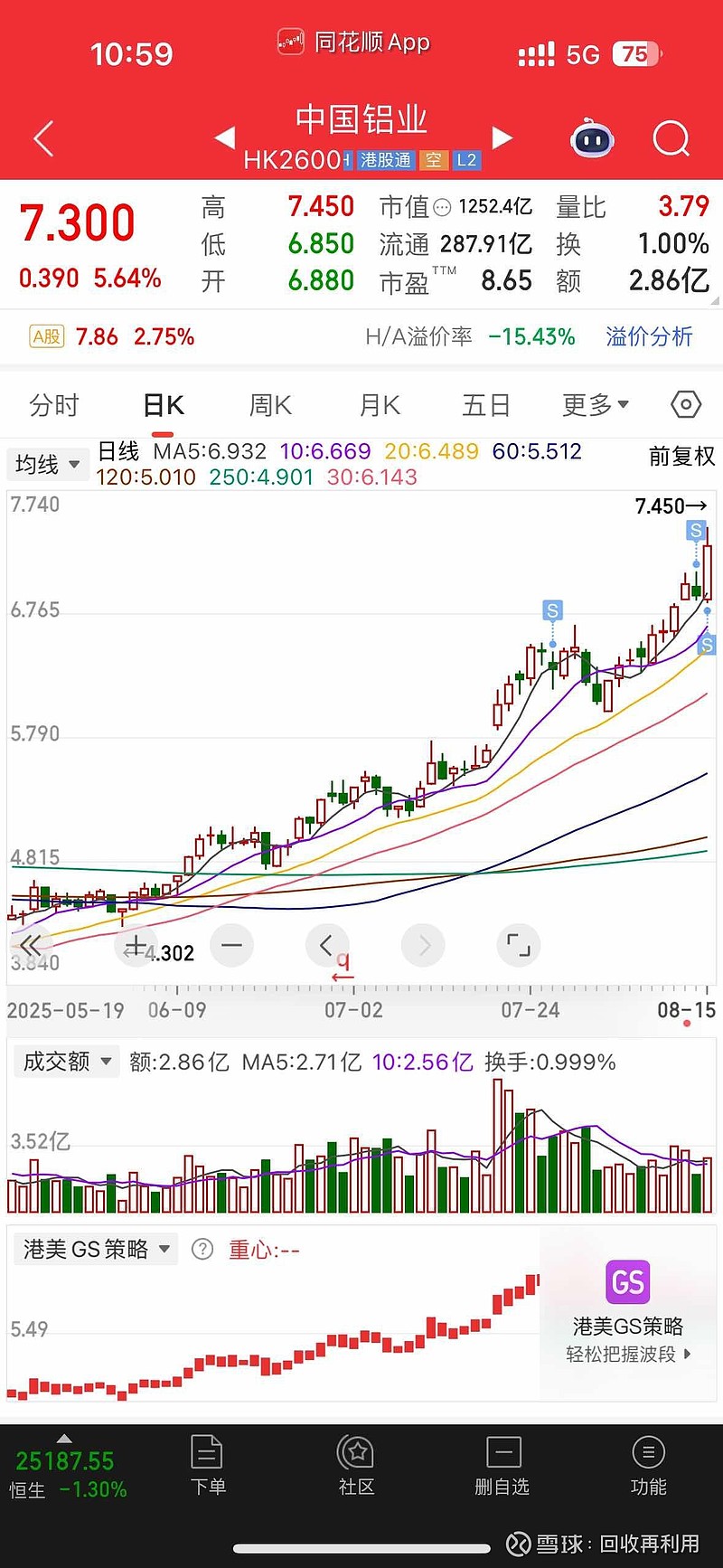Tap the chart pan-left double chevron
723x1568 pixels.
(30, 946)
